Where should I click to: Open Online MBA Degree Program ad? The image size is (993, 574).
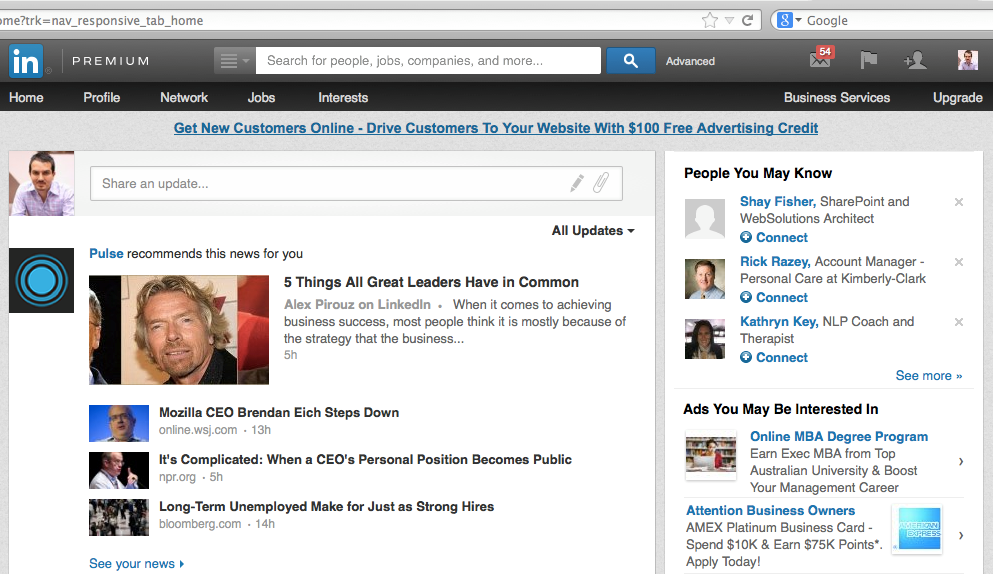(x=839, y=437)
